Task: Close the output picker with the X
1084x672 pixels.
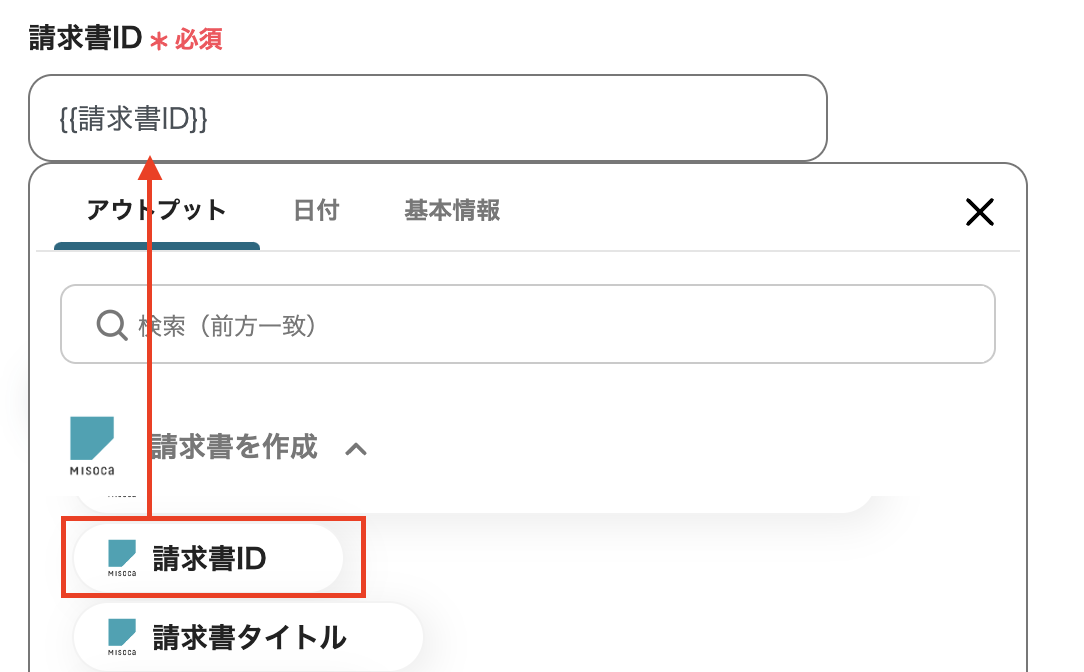Action: pos(979,211)
